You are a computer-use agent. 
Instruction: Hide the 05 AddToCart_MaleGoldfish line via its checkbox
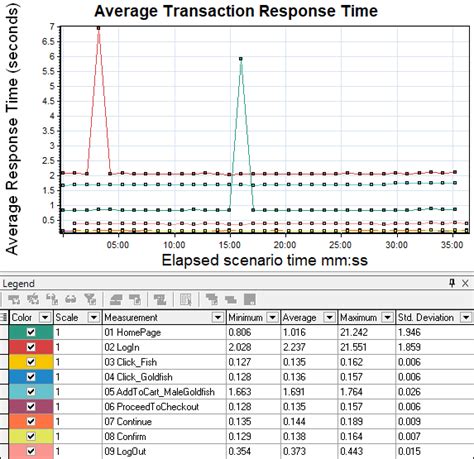[31, 392]
